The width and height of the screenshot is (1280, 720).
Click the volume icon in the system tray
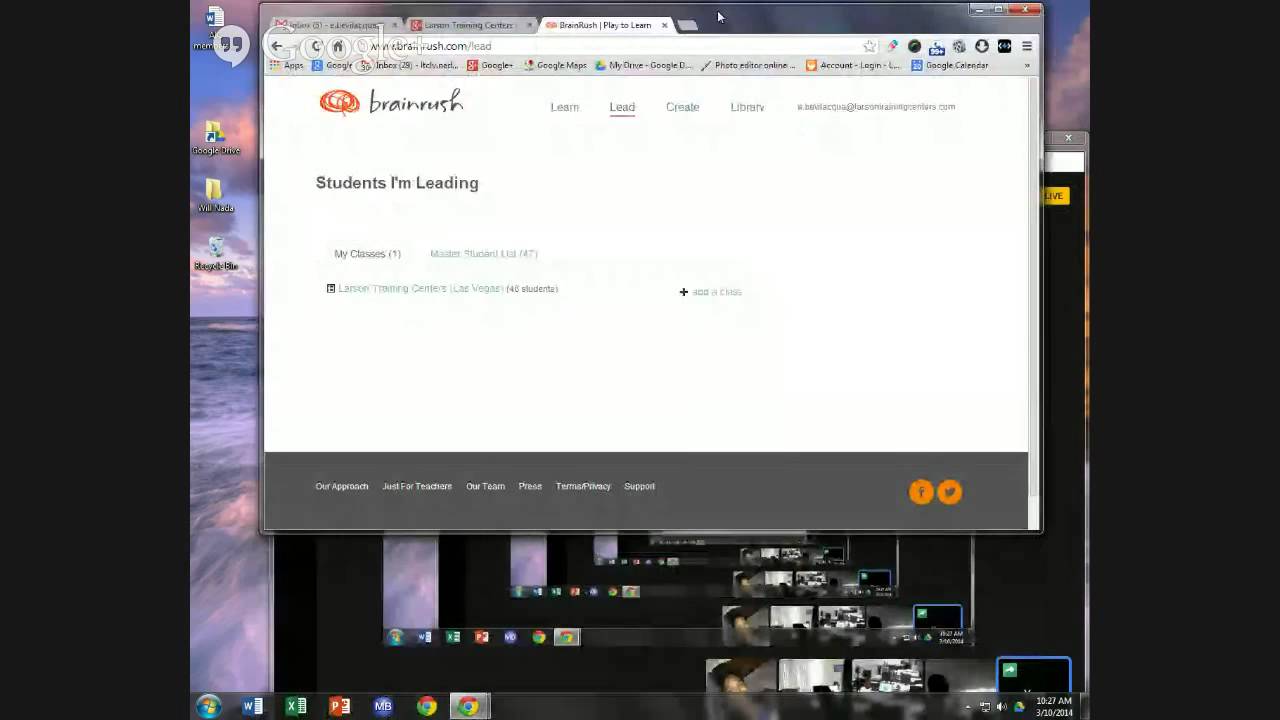1002,707
